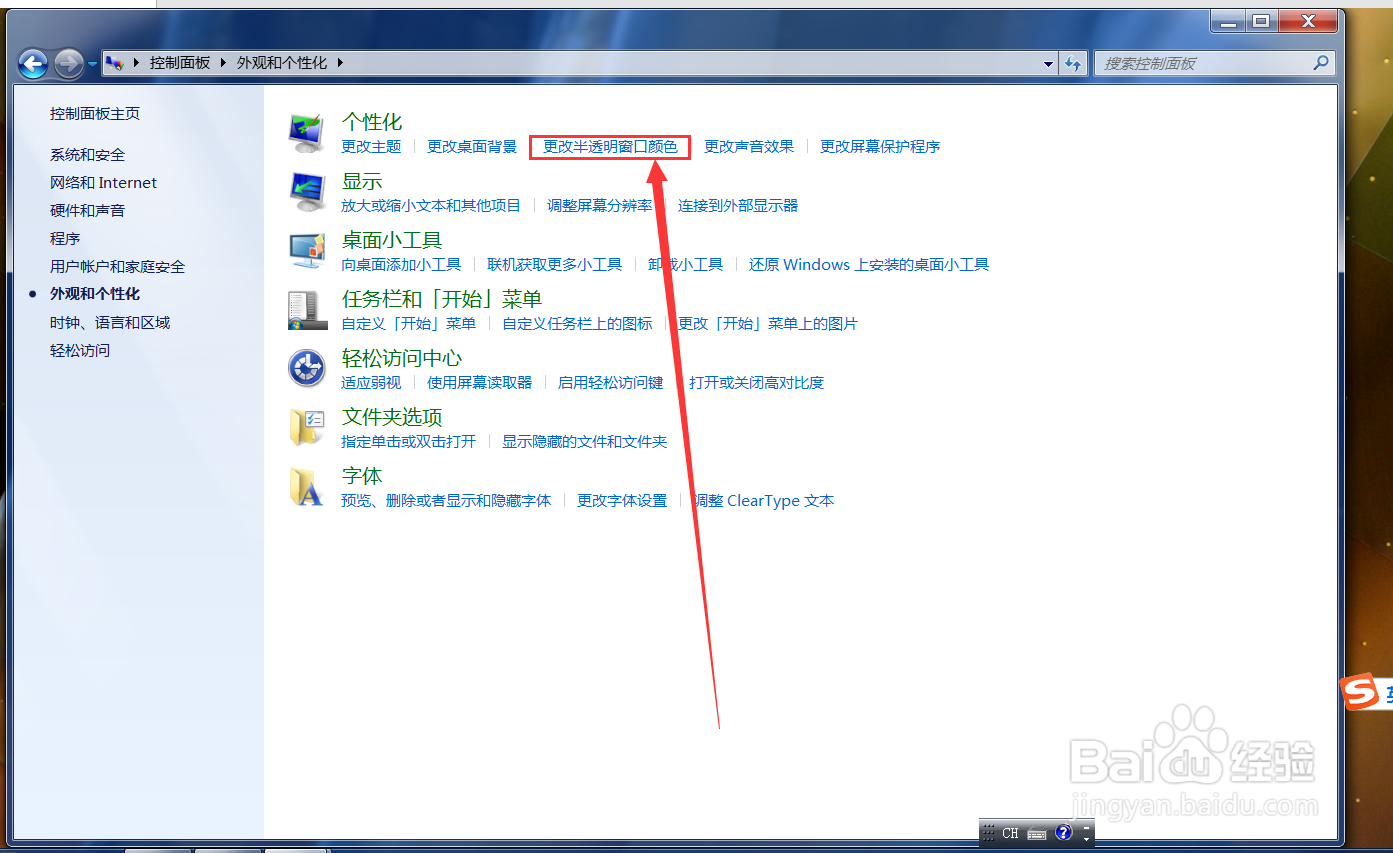The width and height of the screenshot is (1393, 853).
Task: Open the 轻松访问中心 round blue icon
Action: pos(307,367)
